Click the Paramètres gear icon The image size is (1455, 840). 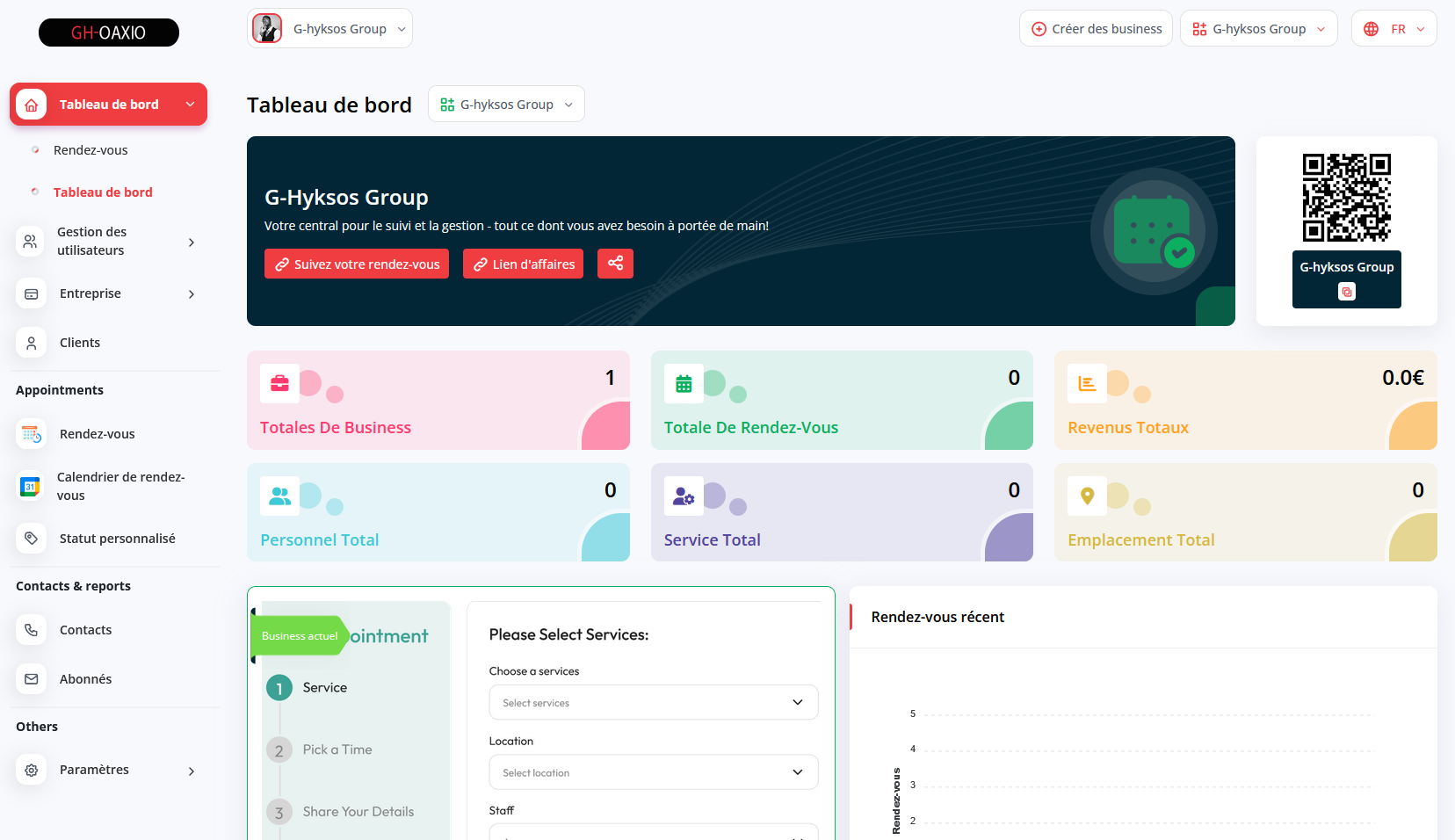click(31, 770)
